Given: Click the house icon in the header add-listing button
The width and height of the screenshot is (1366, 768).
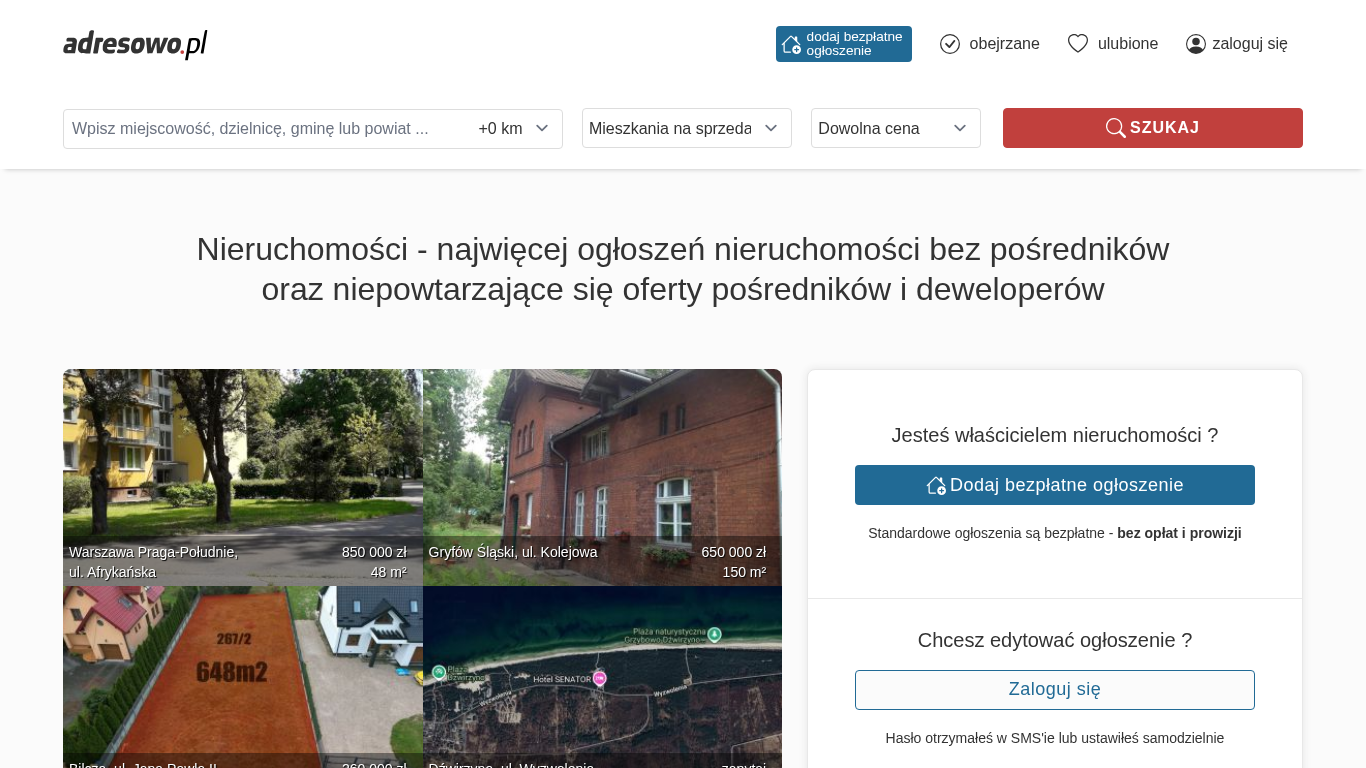Looking at the screenshot, I should (791, 44).
